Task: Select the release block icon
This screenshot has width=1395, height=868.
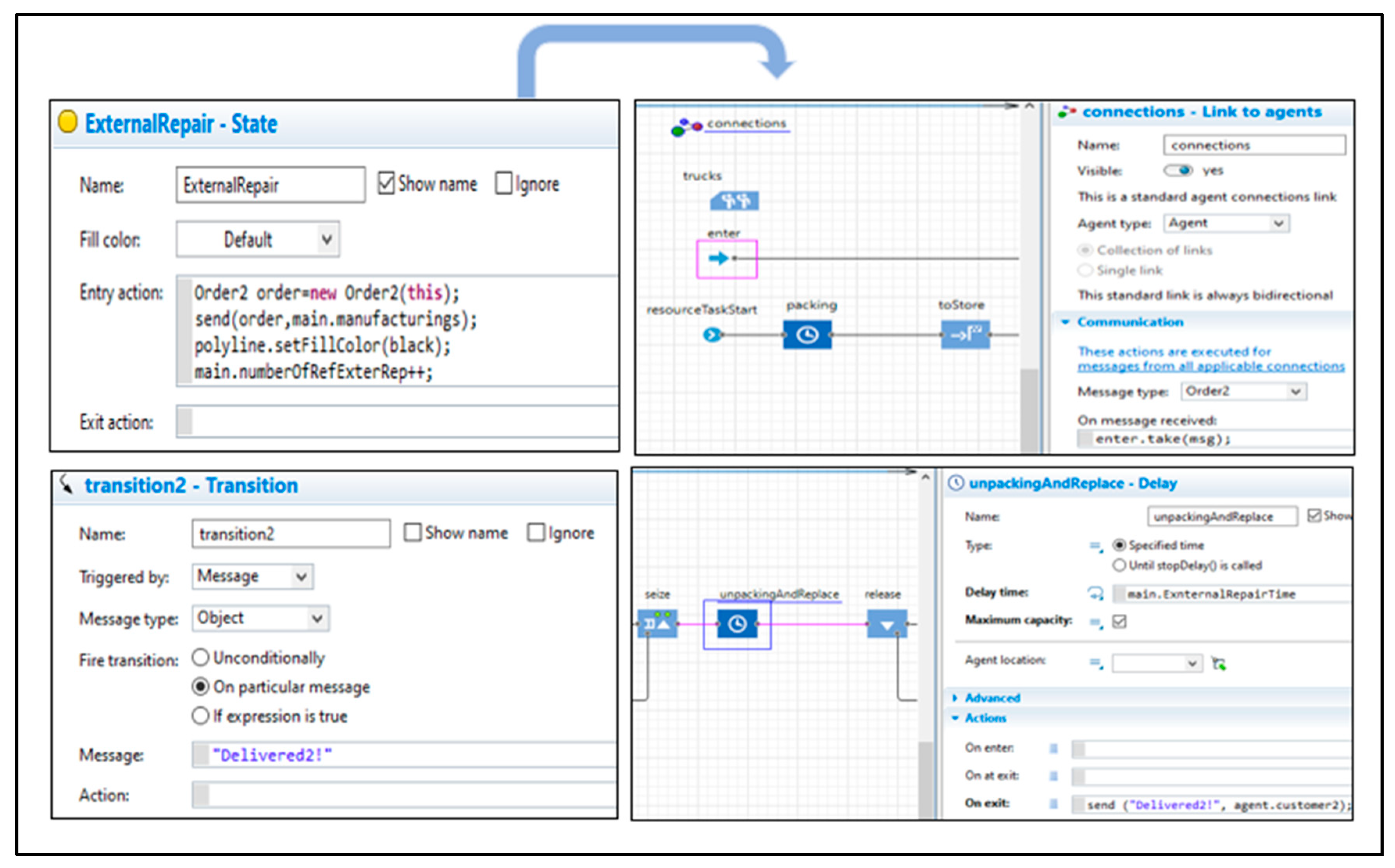Action: pos(886,624)
